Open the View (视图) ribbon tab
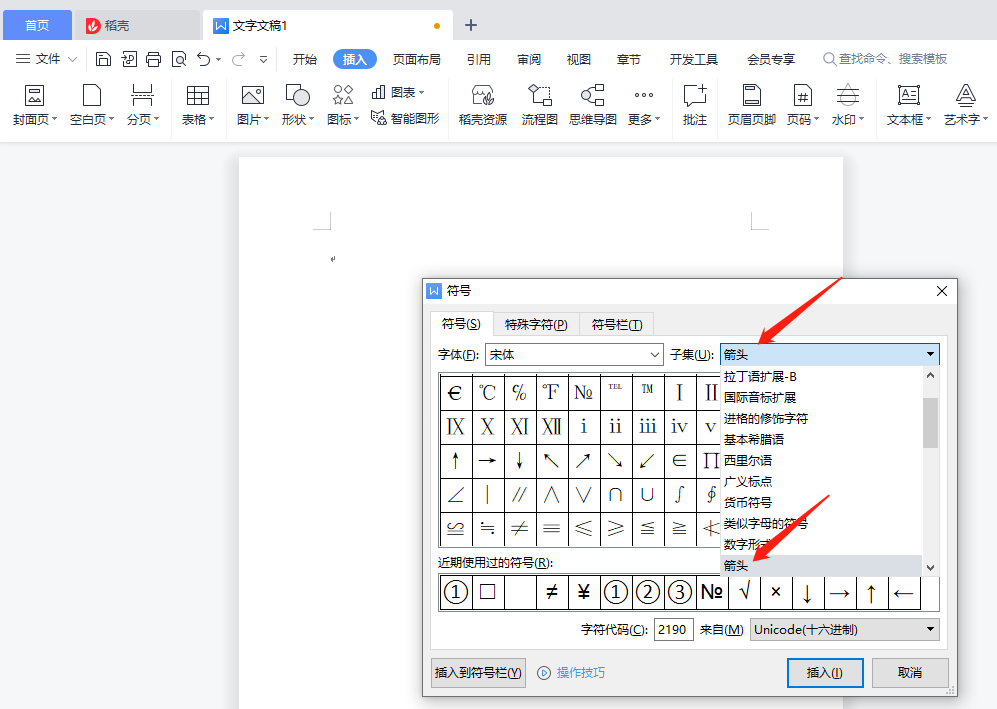The width and height of the screenshot is (997, 709). pos(578,59)
